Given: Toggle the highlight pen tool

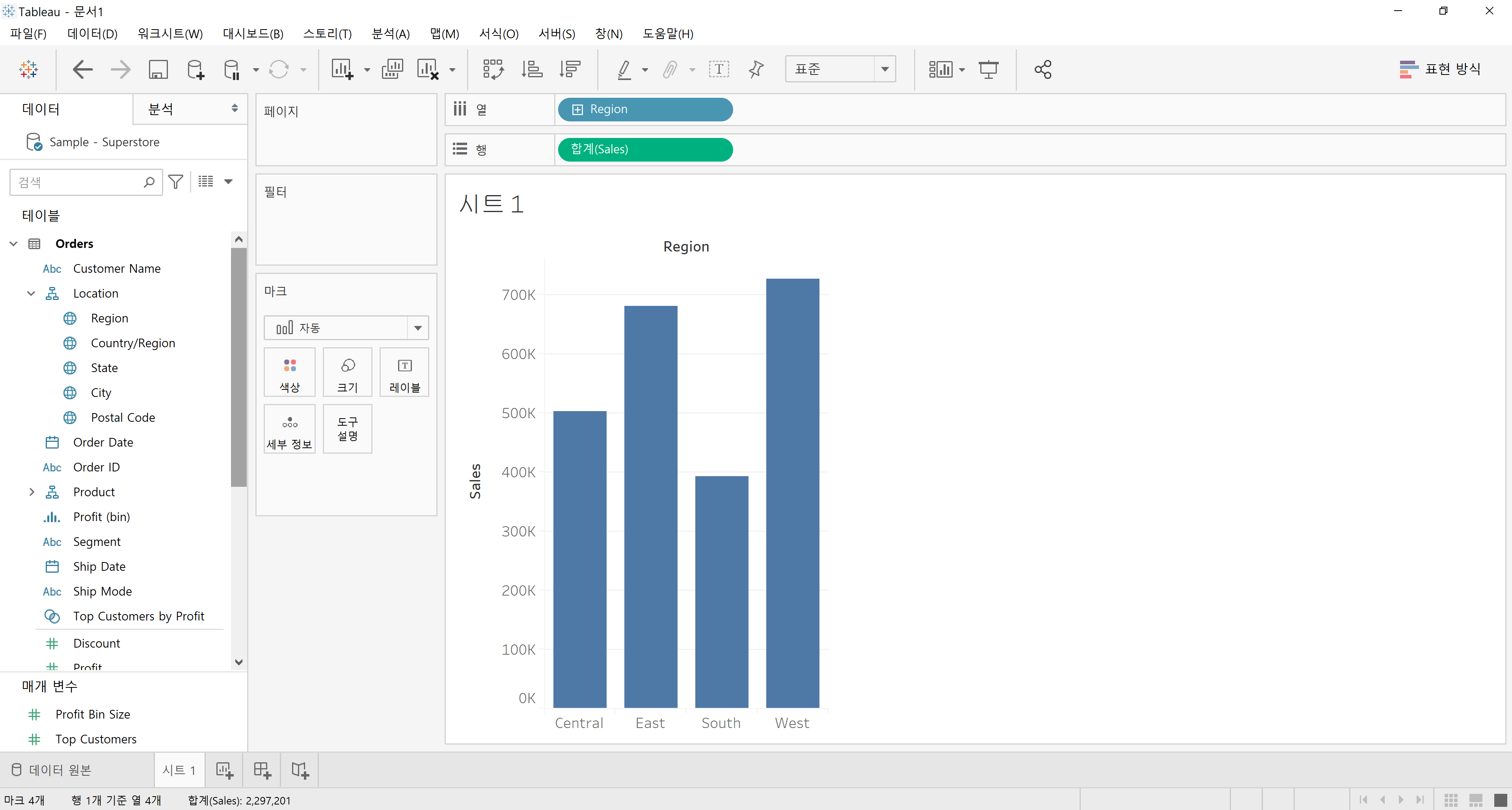Looking at the screenshot, I should pyautogui.click(x=624, y=69).
